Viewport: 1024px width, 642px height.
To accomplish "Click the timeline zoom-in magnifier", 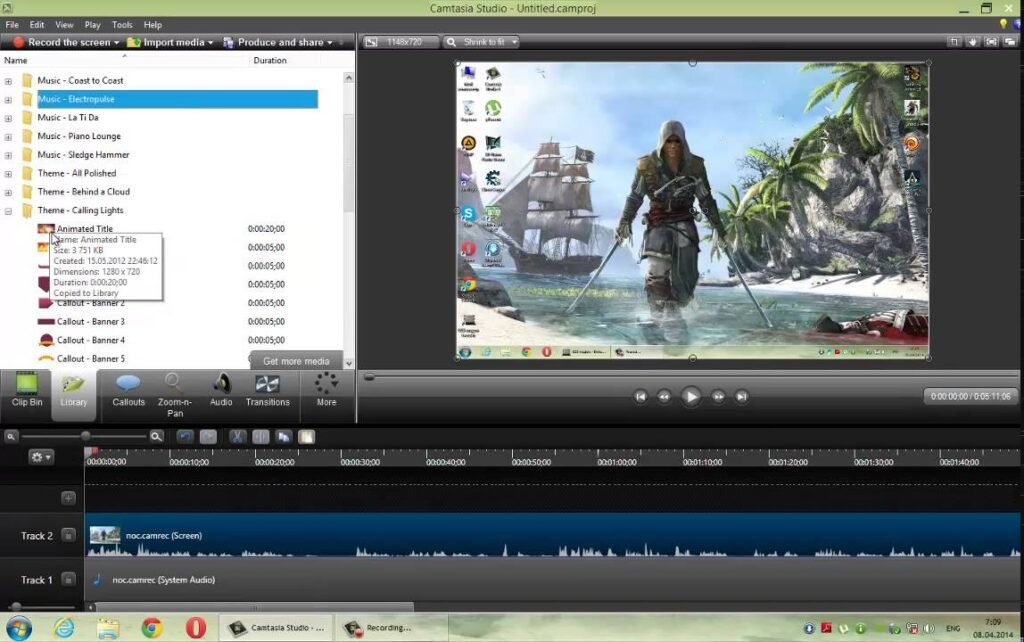I will click(x=156, y=436).
